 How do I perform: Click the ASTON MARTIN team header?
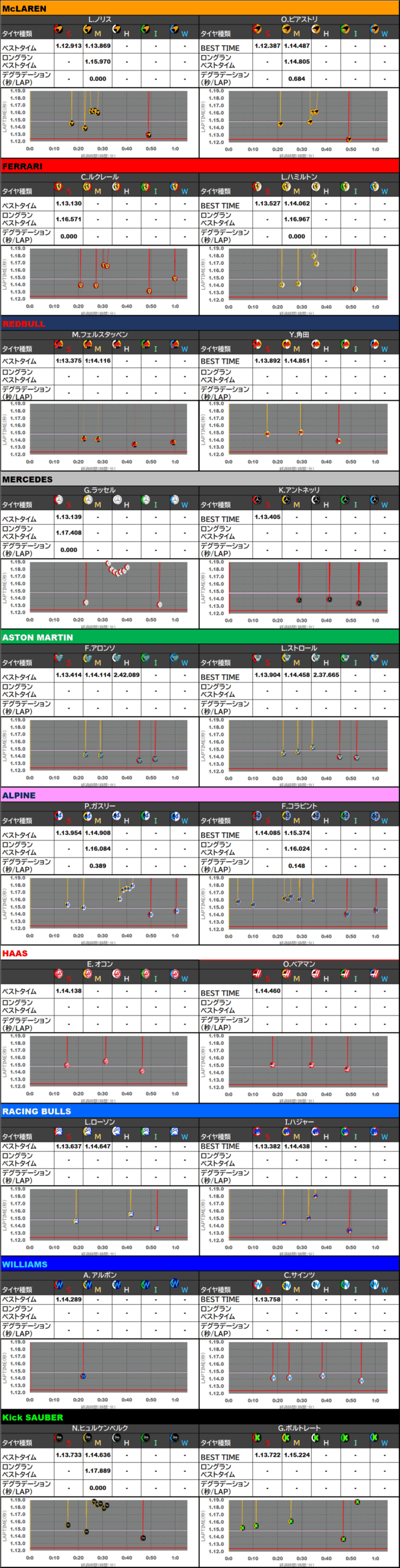200,637
